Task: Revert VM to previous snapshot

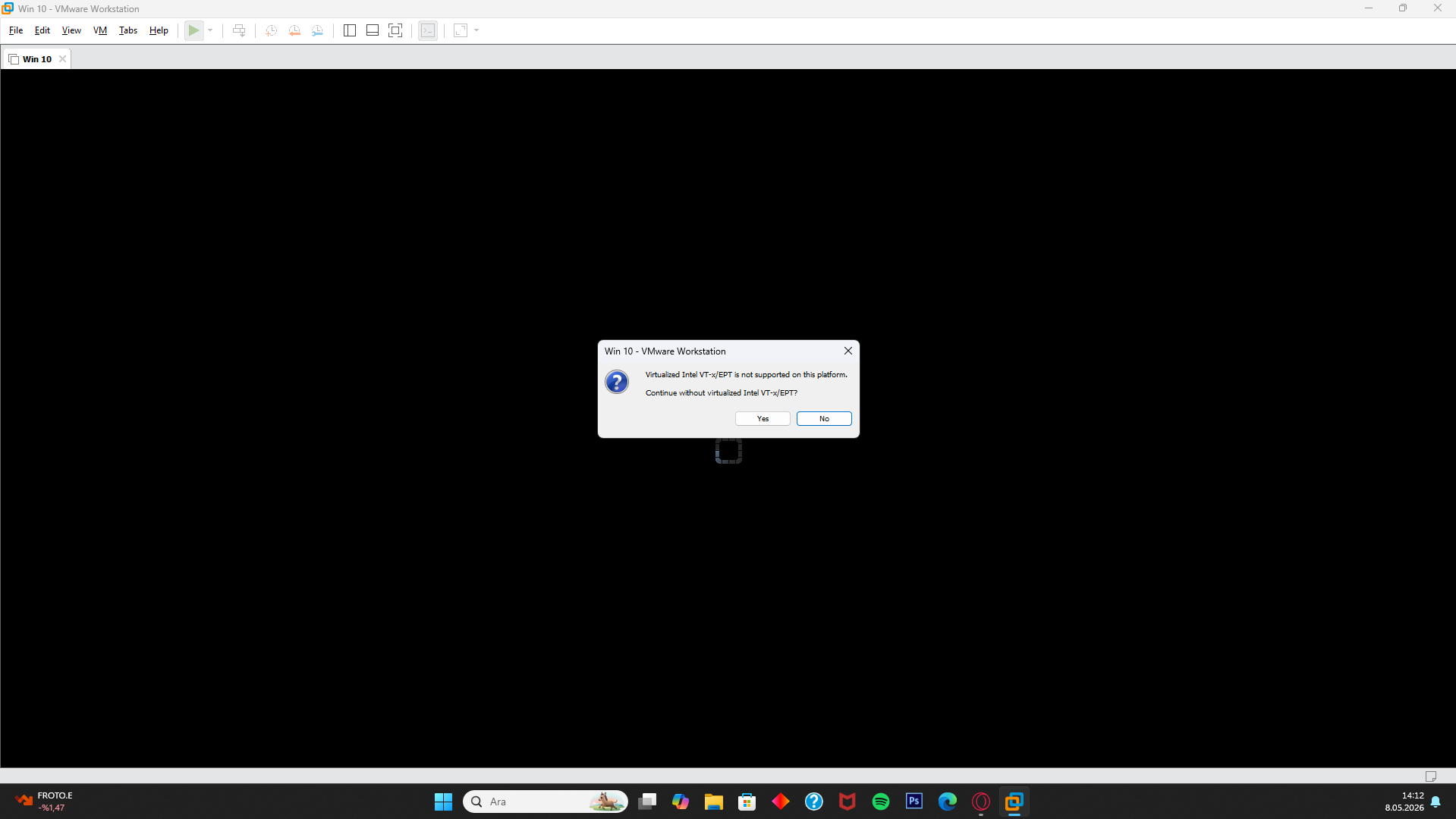Action: point(294,30)
